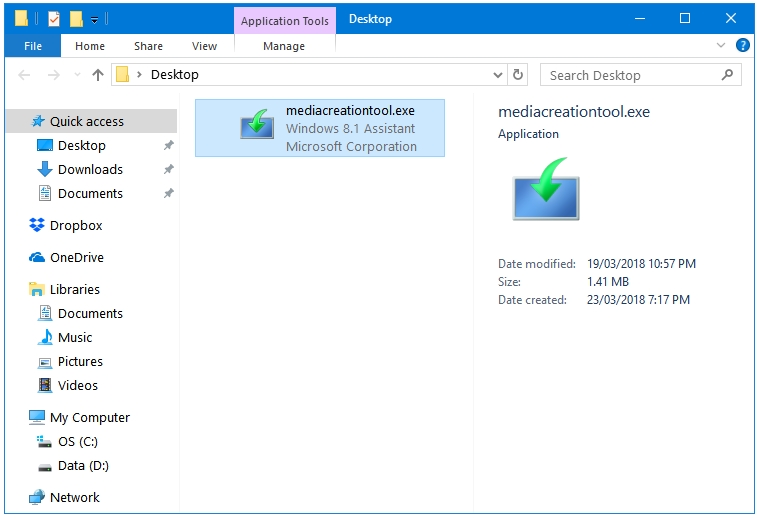This screenshot has height=519, width=759.
Task: Go back with the Back arrow
Action: [24, 75]
